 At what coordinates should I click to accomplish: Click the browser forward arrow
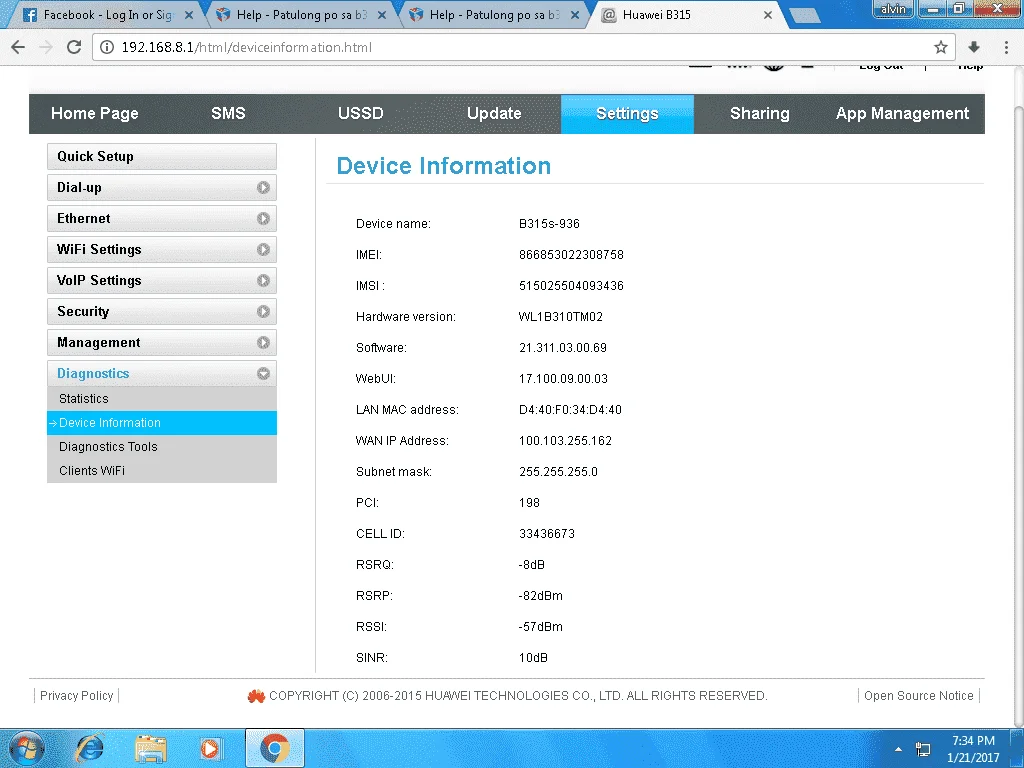[x=46, y=47]
